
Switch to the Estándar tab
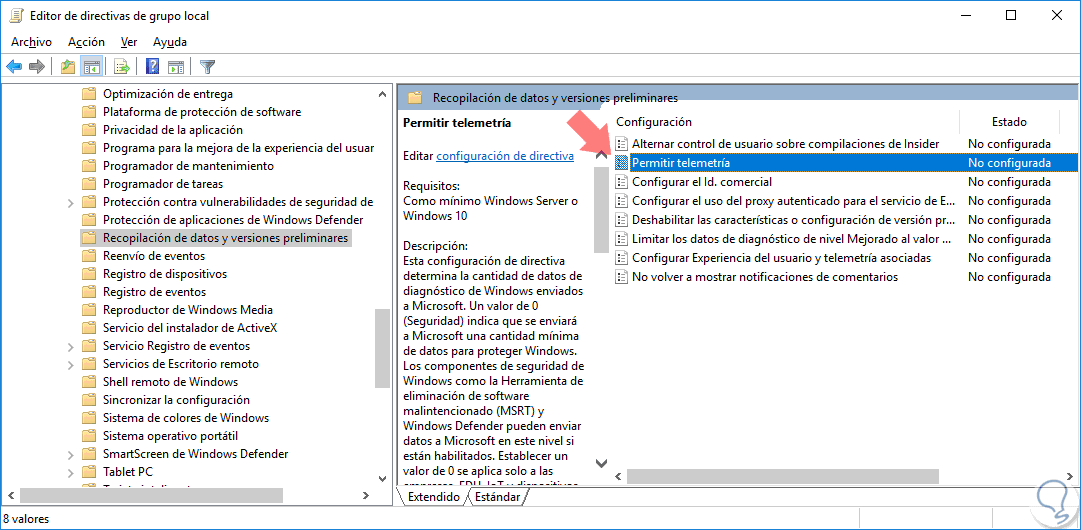[497, 496]
